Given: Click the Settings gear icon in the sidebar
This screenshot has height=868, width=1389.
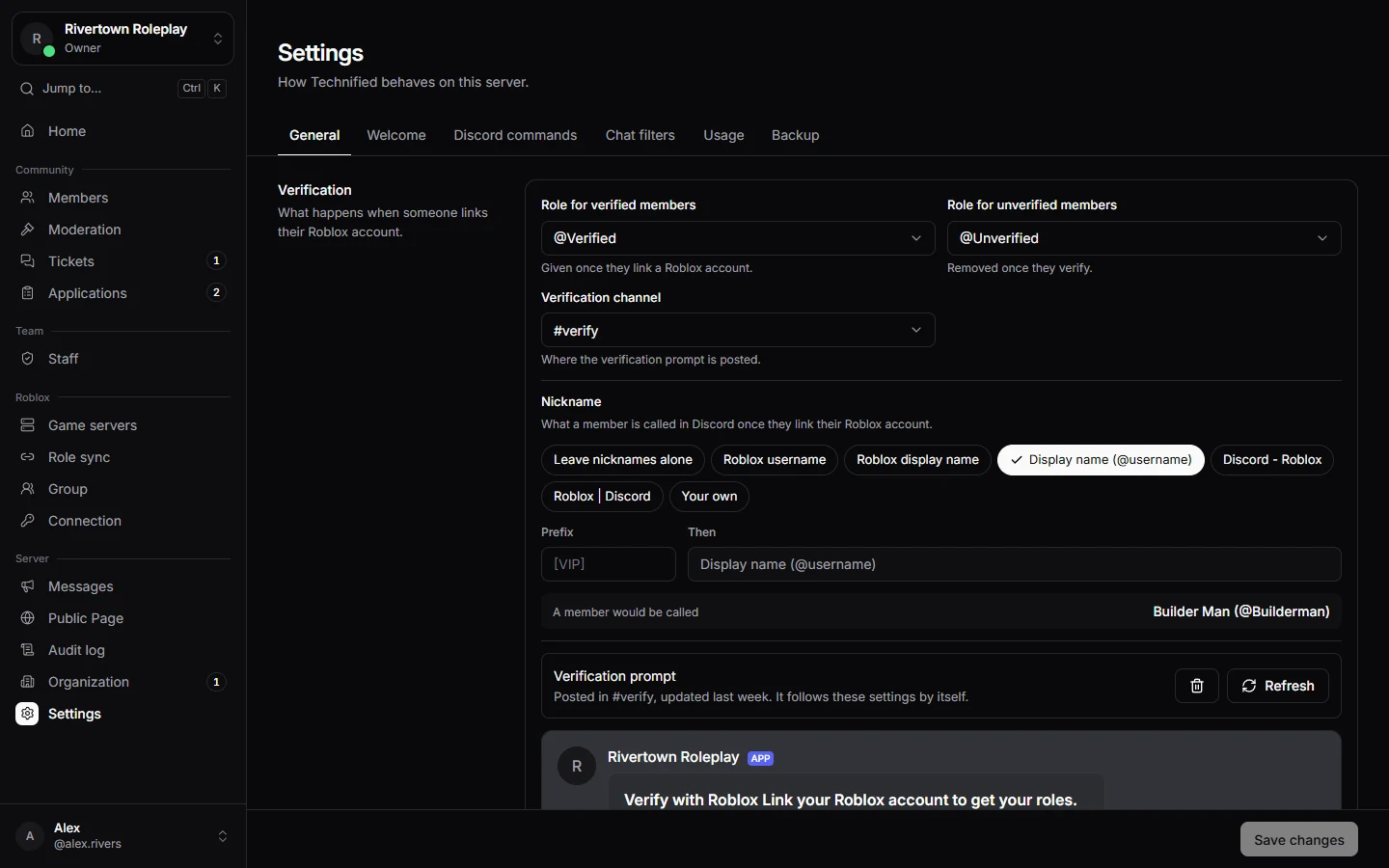Looking at the screenshot, I should tap(27, 714).
